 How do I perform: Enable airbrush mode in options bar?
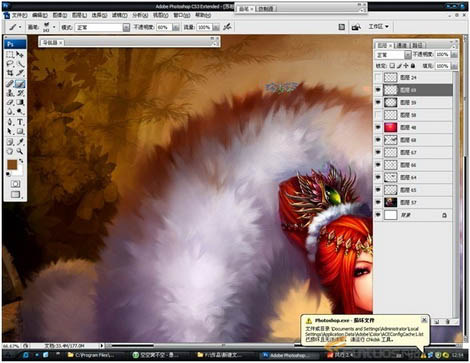pyautogui.click(x=227, y=27)
